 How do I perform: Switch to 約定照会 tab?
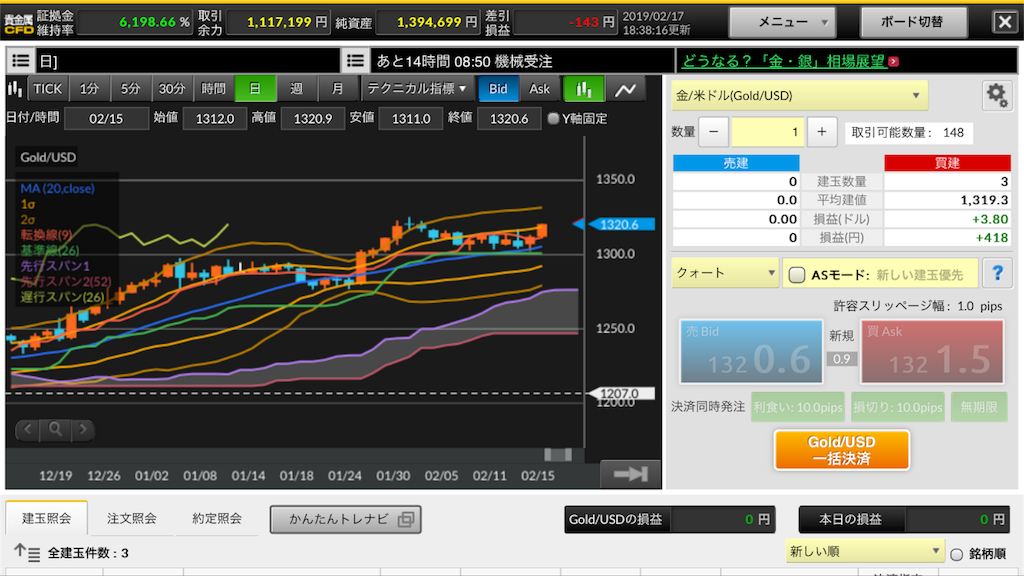pos(217,519)
